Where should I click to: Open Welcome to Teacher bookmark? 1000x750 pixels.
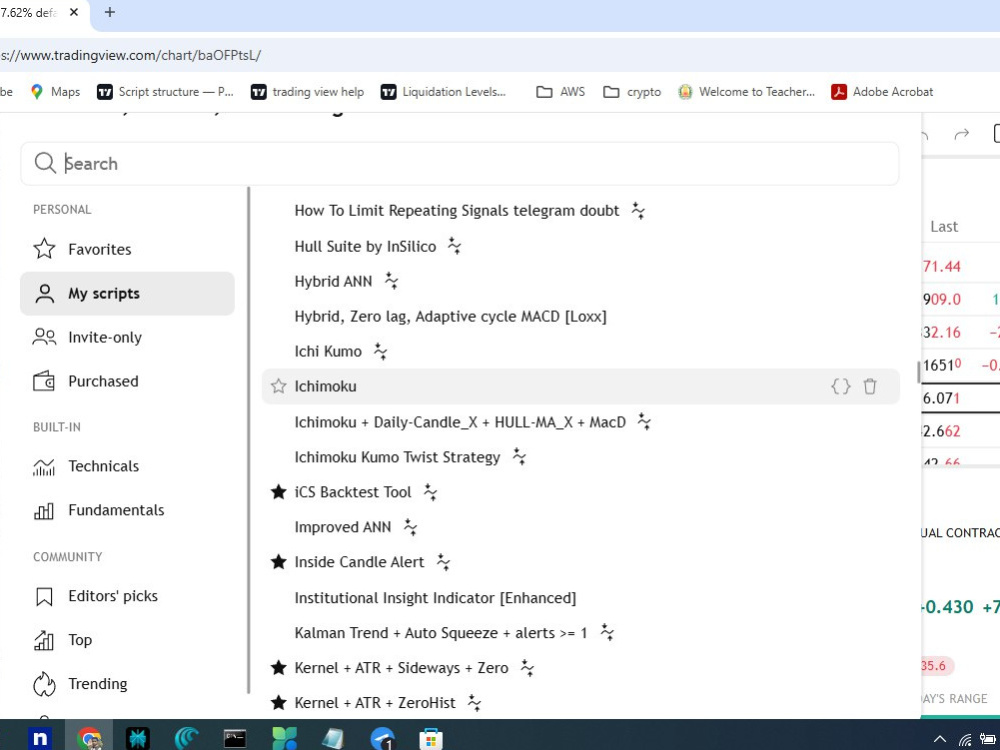pyautogui.click(x=746, y=92)
